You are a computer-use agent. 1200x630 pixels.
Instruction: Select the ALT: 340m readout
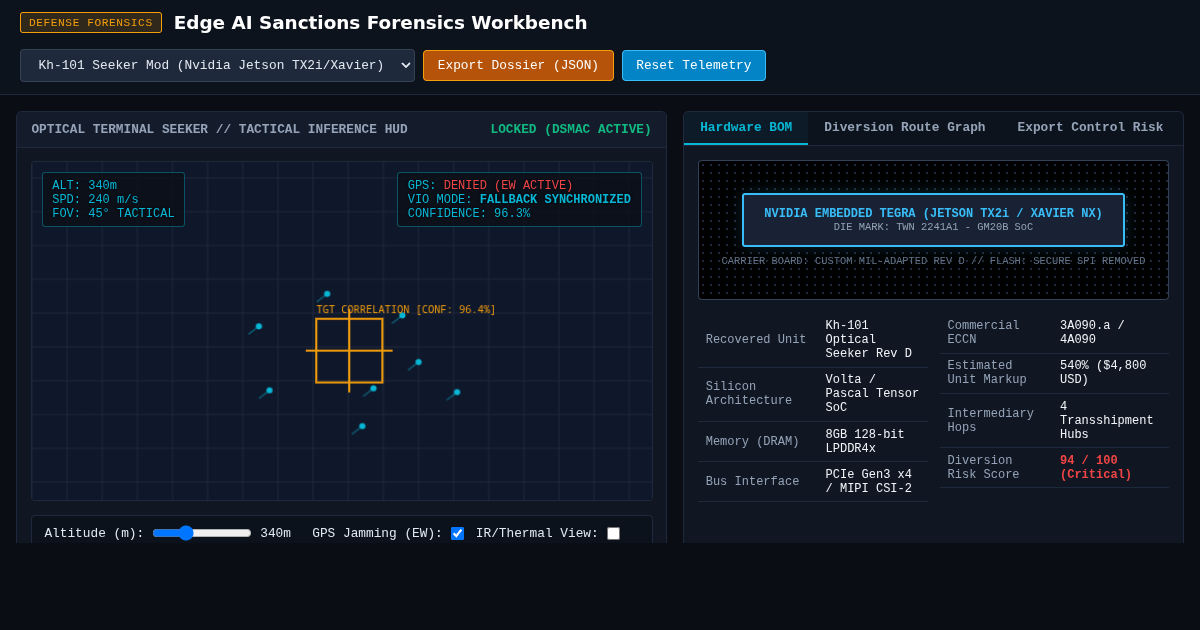click(x=85, y=186)
